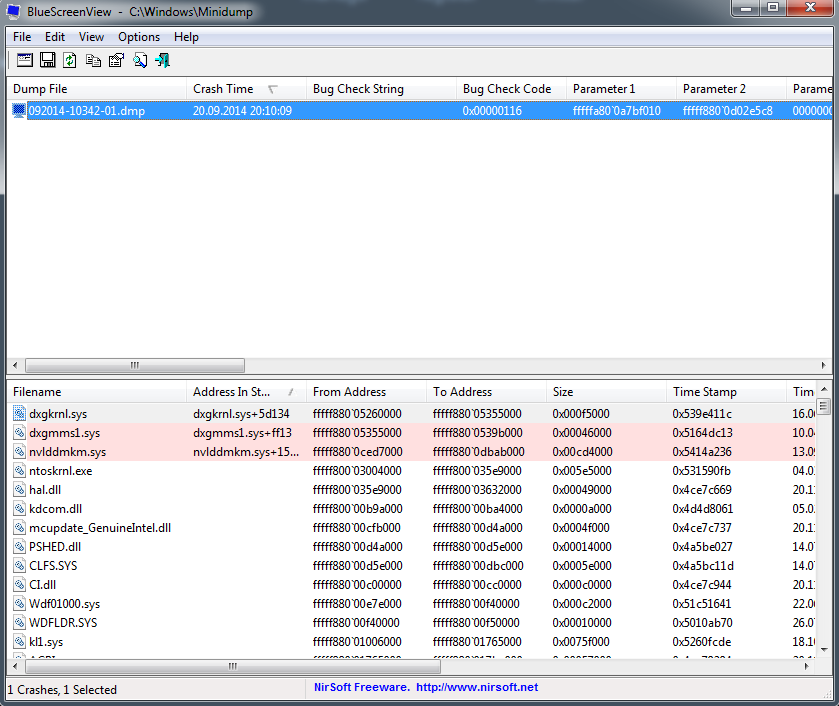Screen dimensions: 839x706
Task: Click the Save Selected Items toolbar icon
Action: (x=48, y=60)
